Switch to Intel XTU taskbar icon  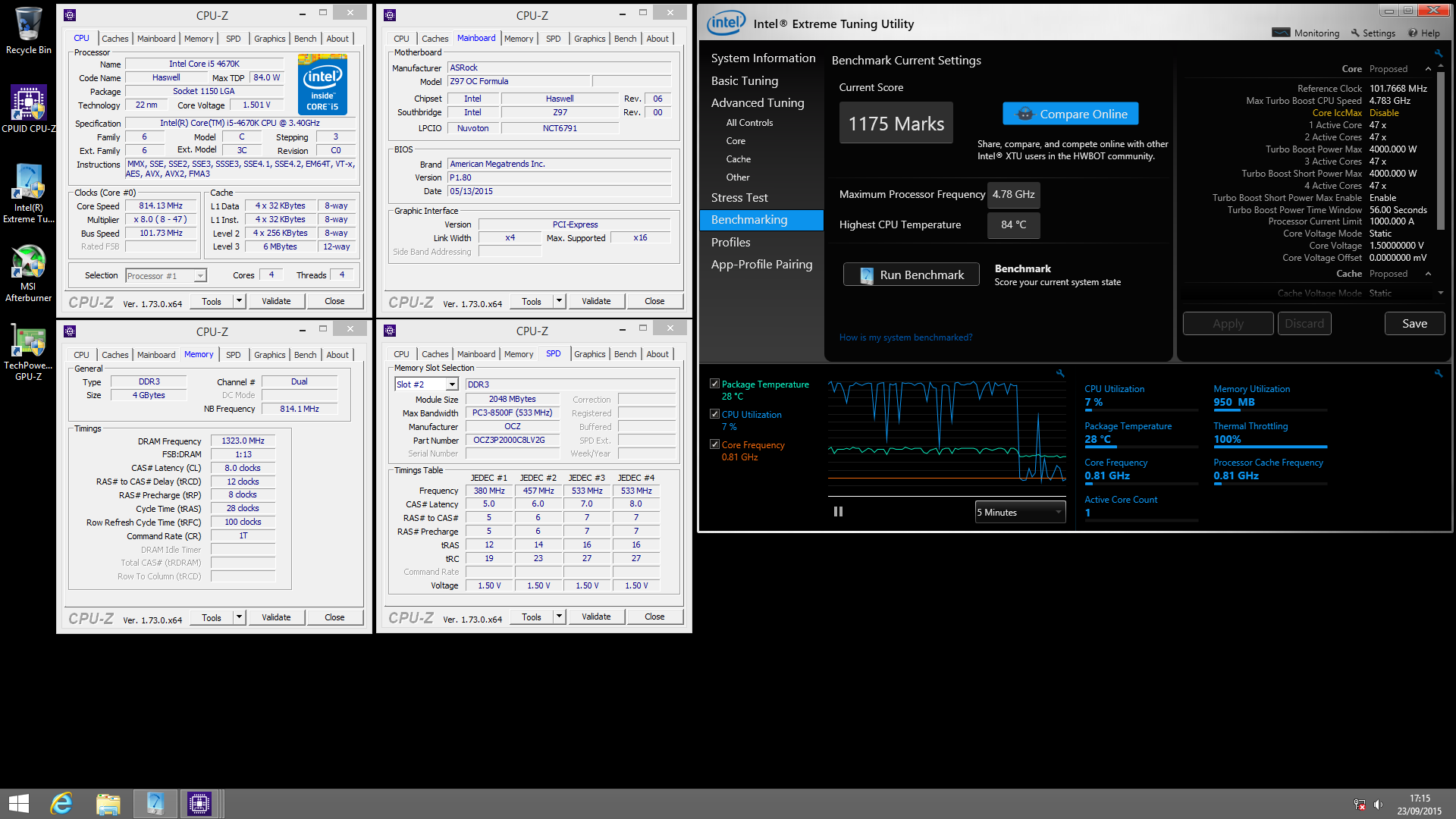(x=155, y=804)
